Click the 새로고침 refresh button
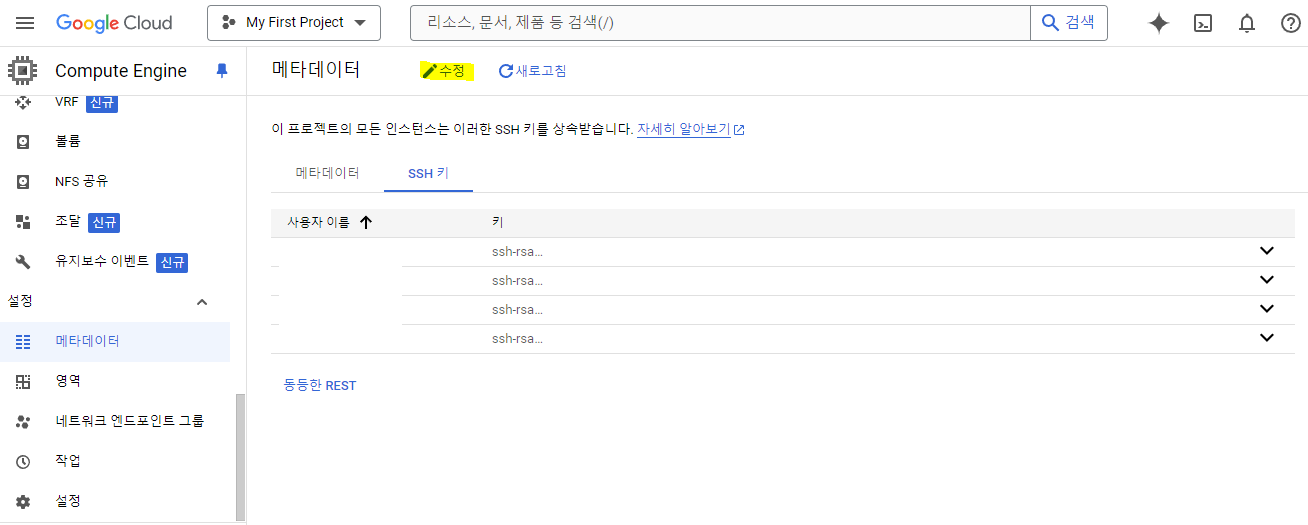Viewport: 1308px width, 525px height. [532, 71]
